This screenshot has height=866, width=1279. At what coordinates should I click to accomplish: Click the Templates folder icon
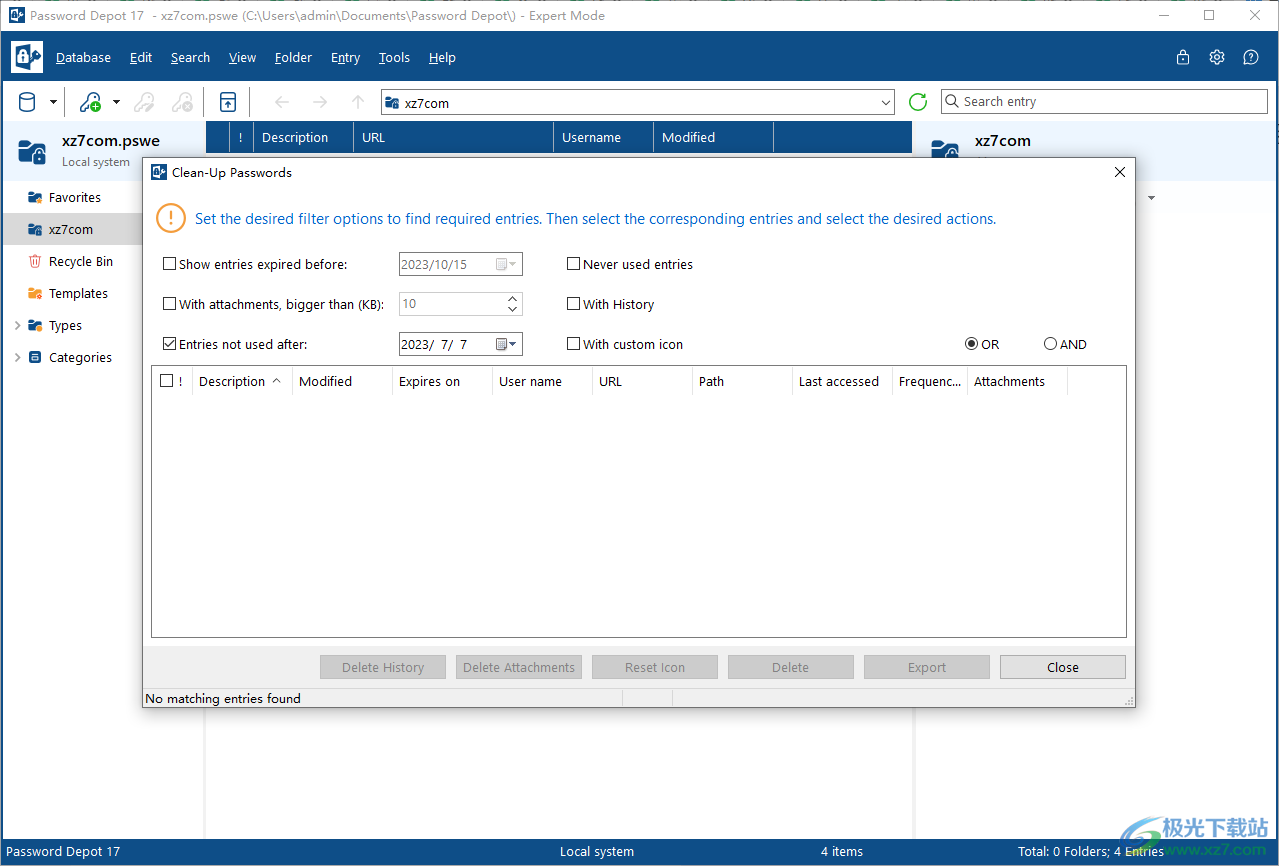pyautogui.click(x=35, y=293)
